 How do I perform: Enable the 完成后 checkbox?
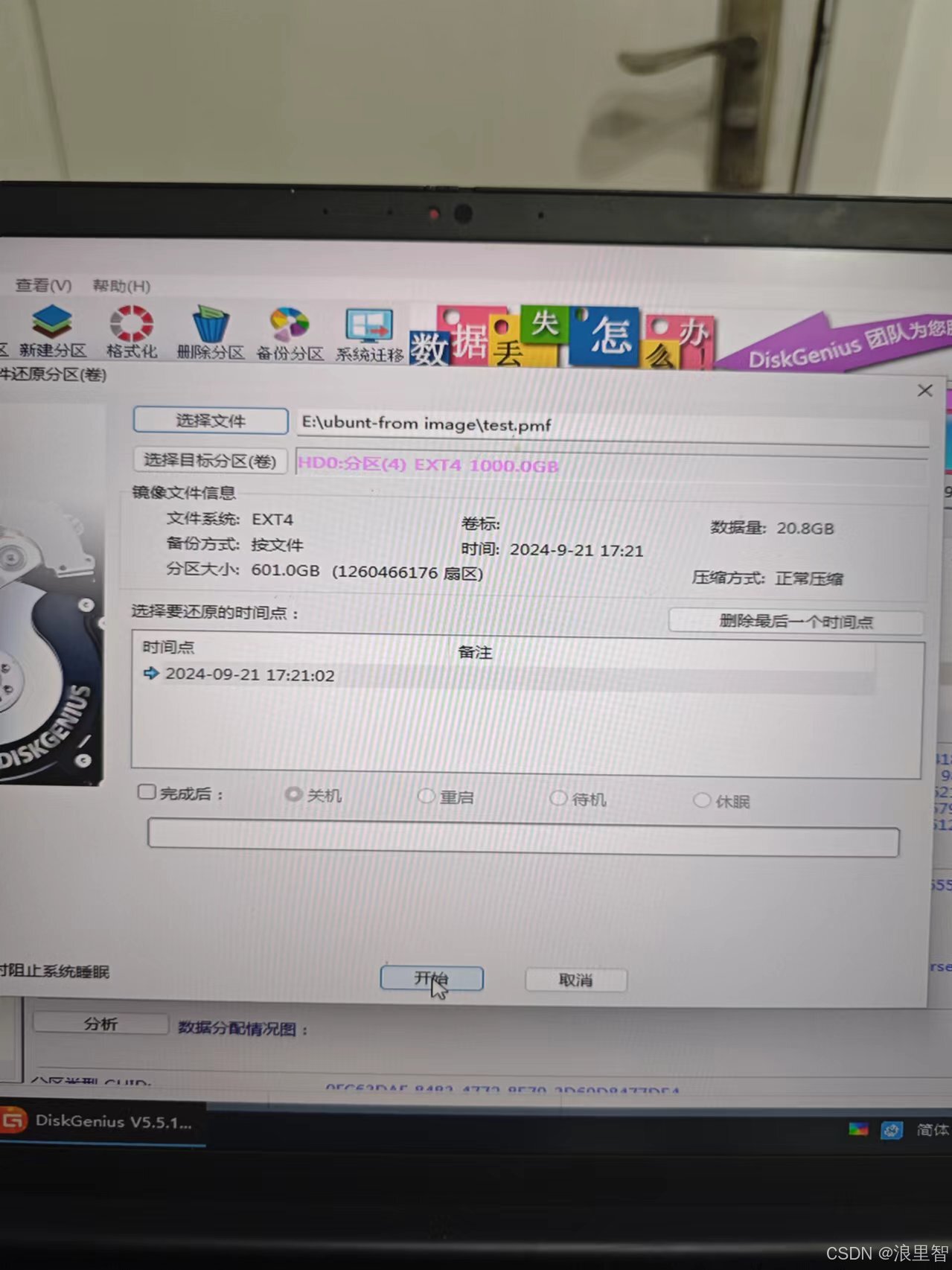coord(147,792)
